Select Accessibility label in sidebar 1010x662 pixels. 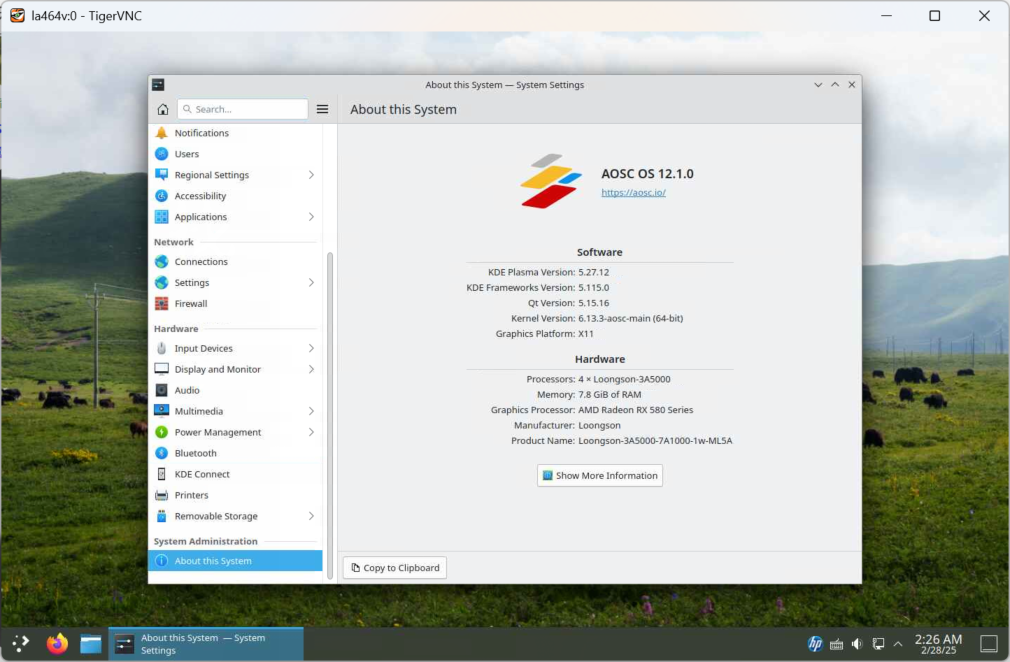click(x=200, y=196)
